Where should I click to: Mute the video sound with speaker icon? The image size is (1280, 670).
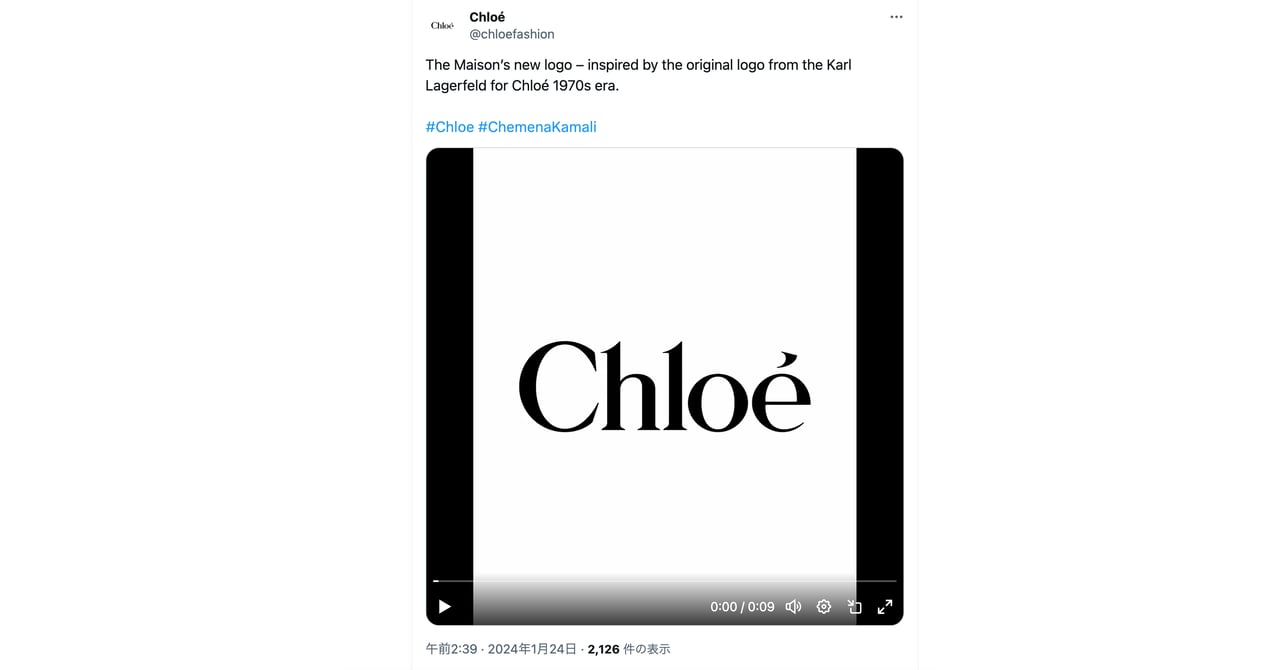click(x=793, y=607)
